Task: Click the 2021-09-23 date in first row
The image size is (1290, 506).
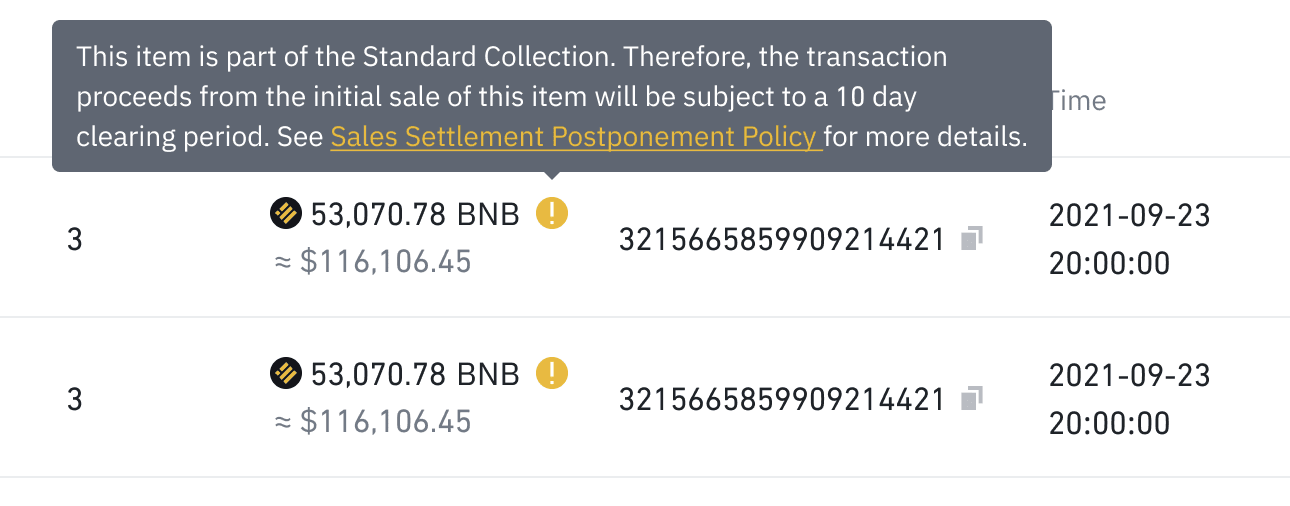Action: (x=1130, y=215)
